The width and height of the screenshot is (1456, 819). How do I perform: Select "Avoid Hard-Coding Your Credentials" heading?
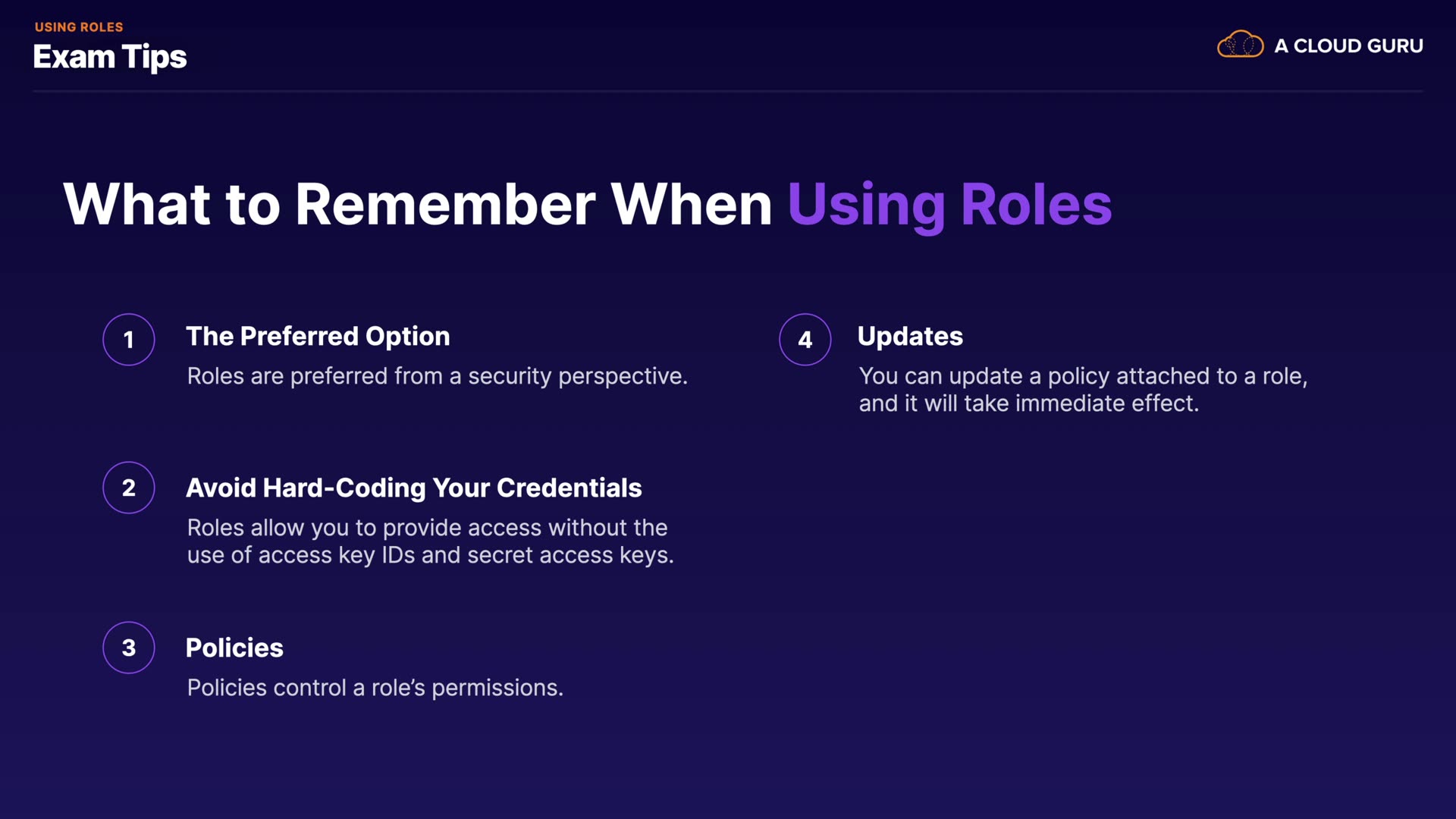click(x=413, y=488)
